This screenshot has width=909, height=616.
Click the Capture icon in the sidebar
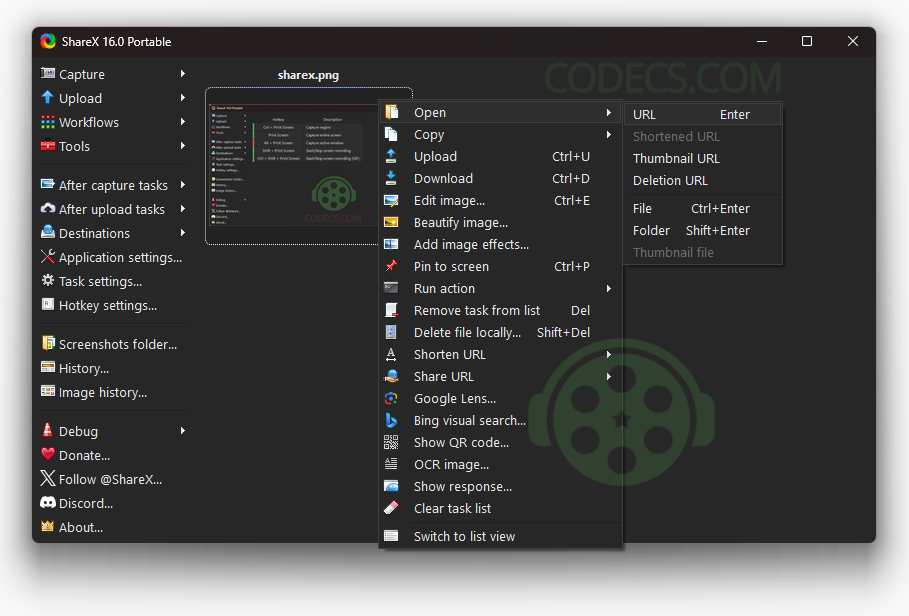tap(48, 74)
